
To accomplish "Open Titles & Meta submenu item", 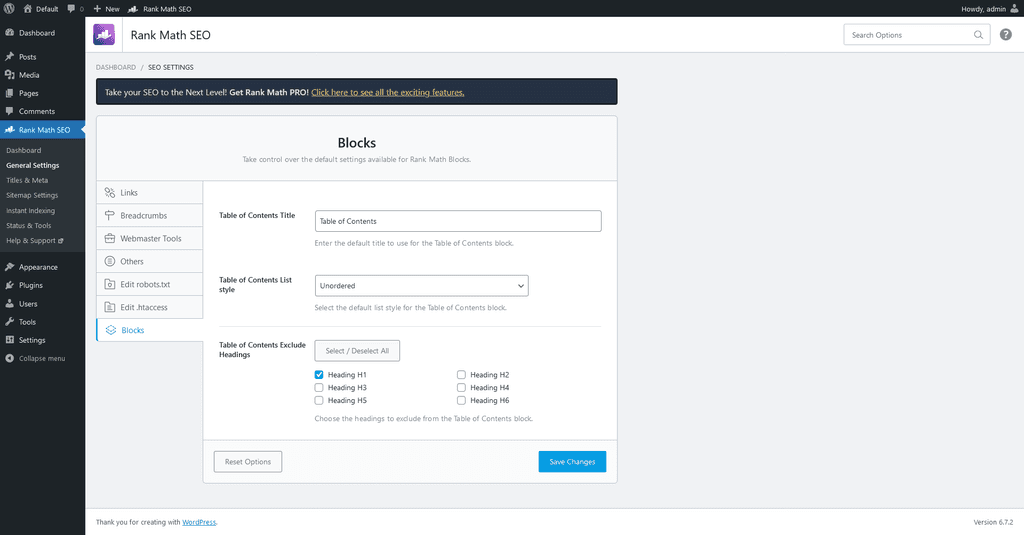I will (27, 180).
